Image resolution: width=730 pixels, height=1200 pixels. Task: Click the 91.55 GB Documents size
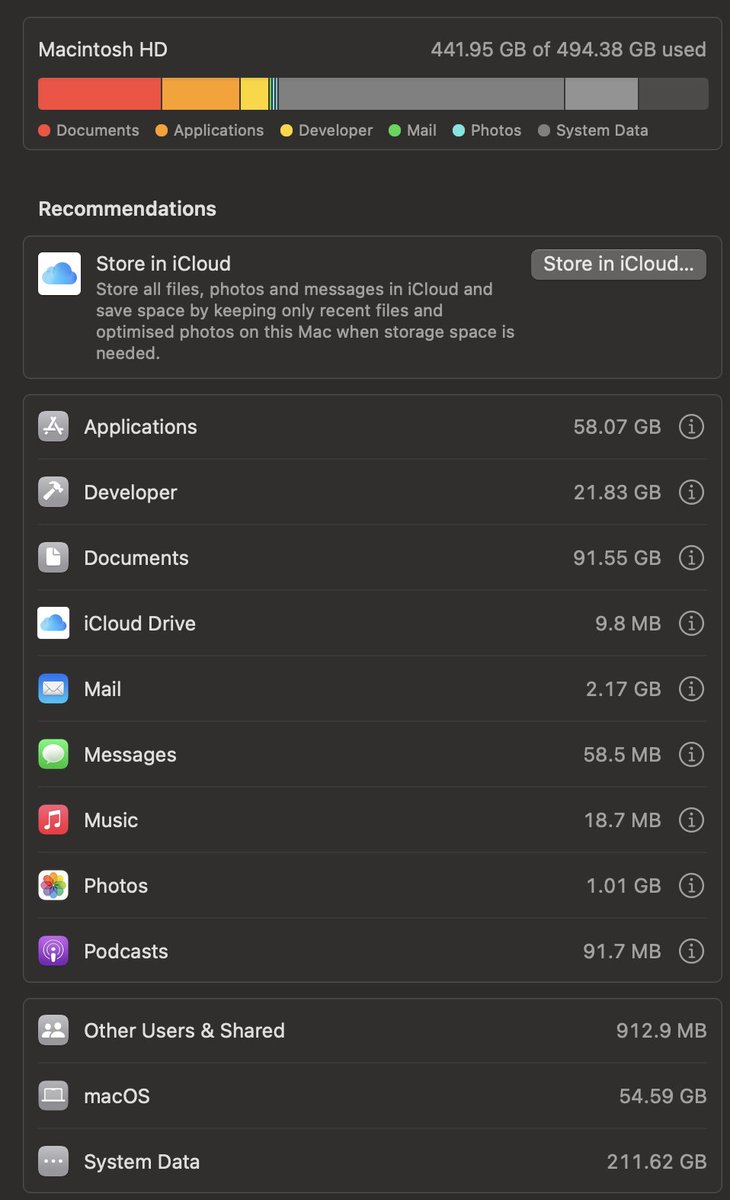pyautogui.click(x=617, y=558)
